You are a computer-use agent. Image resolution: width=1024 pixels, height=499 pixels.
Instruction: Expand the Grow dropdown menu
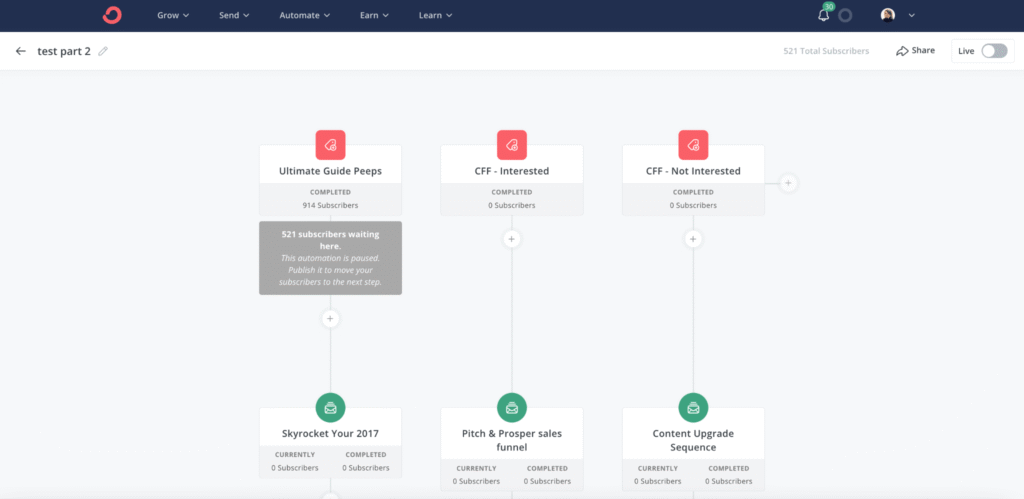tap(173, 15)
